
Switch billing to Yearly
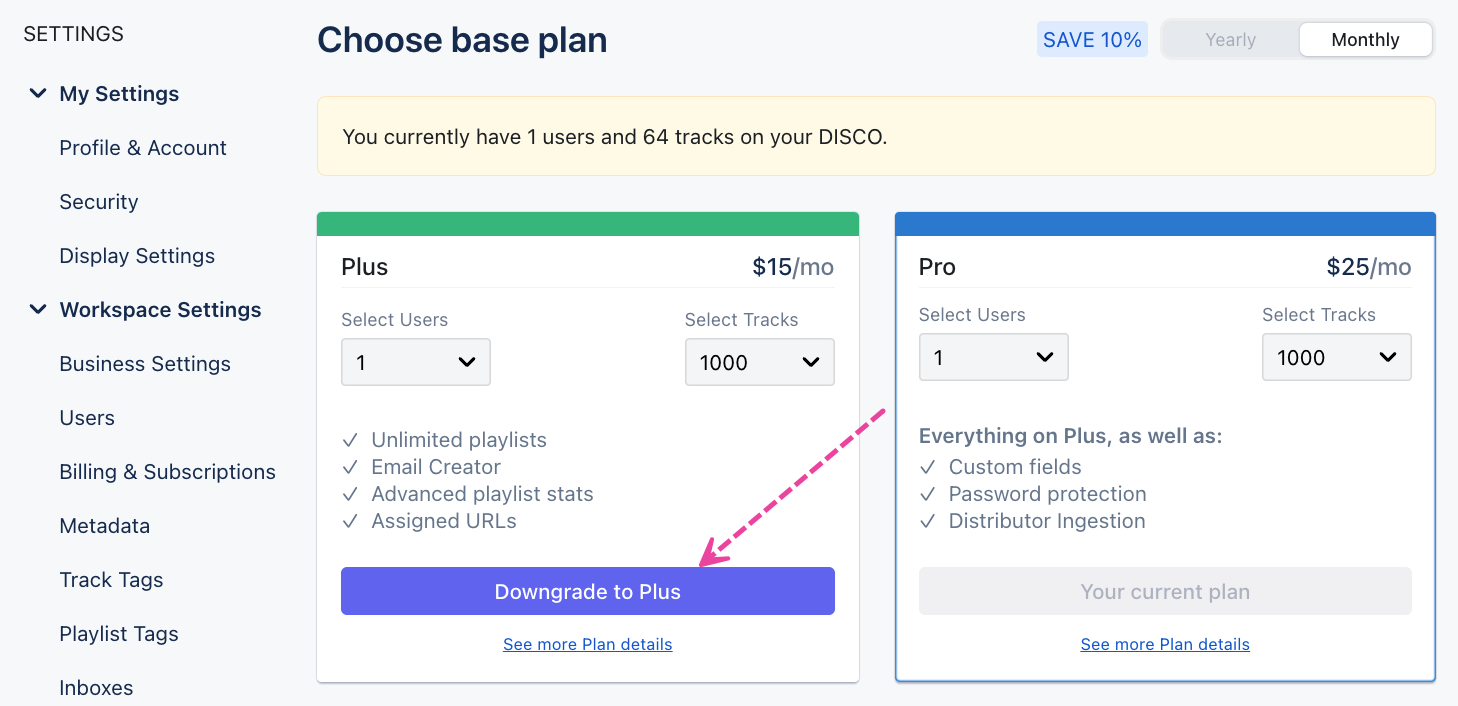point(1230,40)
